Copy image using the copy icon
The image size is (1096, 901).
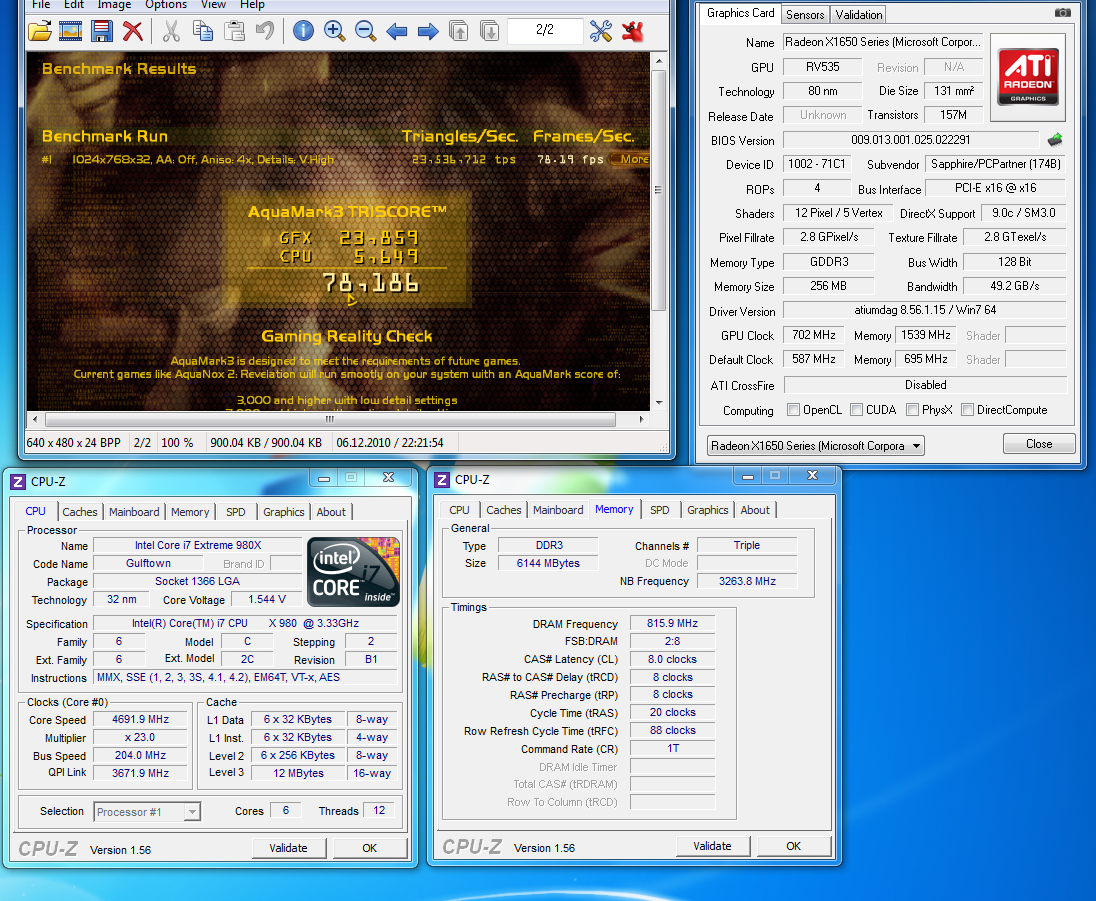(203, 31)
